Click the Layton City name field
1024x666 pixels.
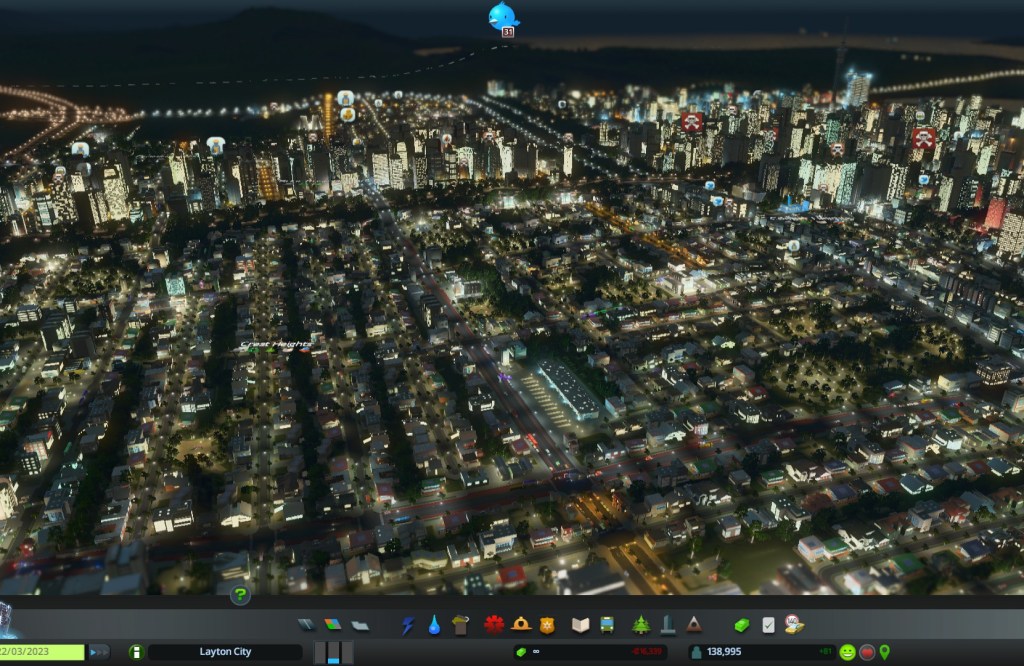click(x=226, y=652)
